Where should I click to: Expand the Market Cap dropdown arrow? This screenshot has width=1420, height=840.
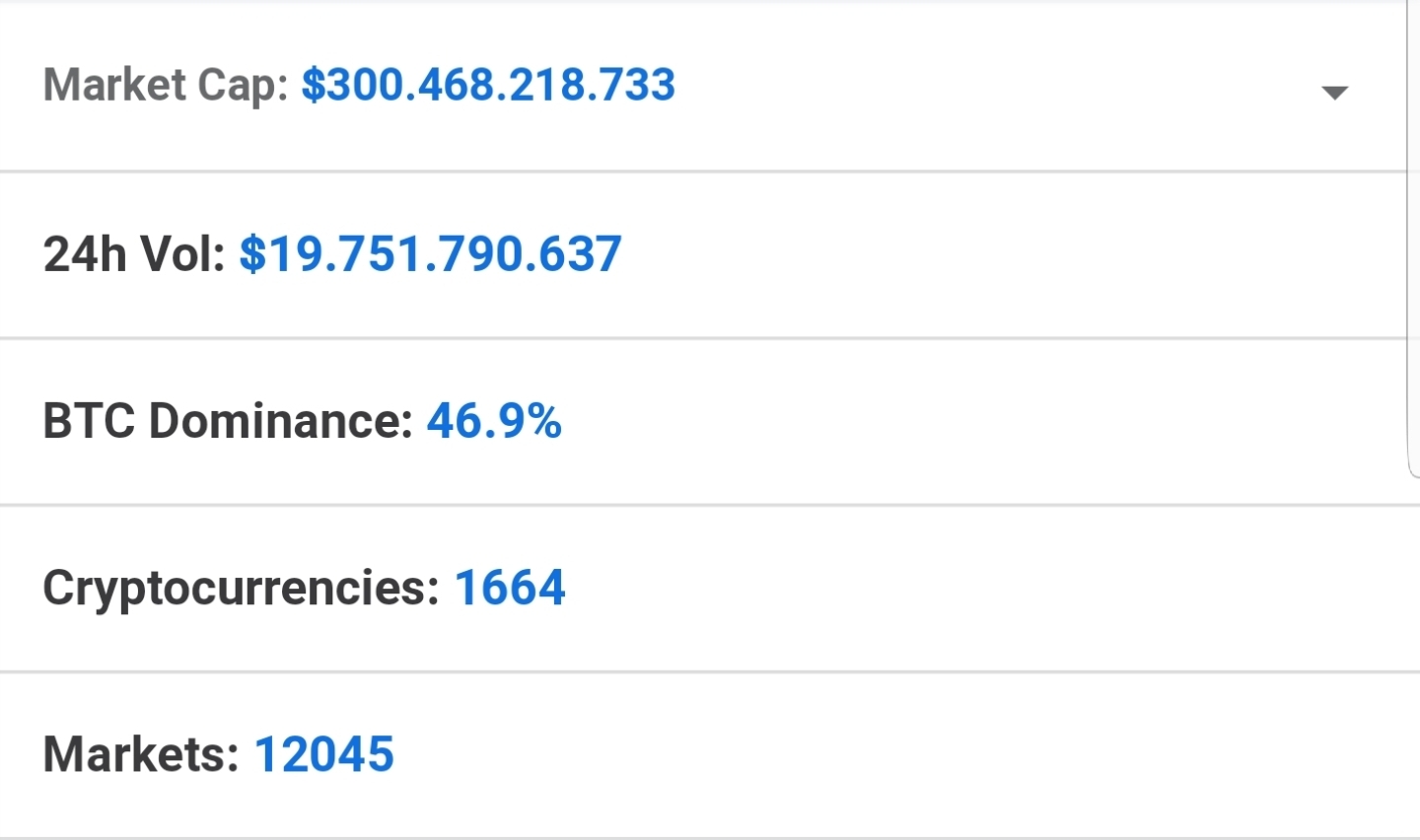[x=1334, y=93]
